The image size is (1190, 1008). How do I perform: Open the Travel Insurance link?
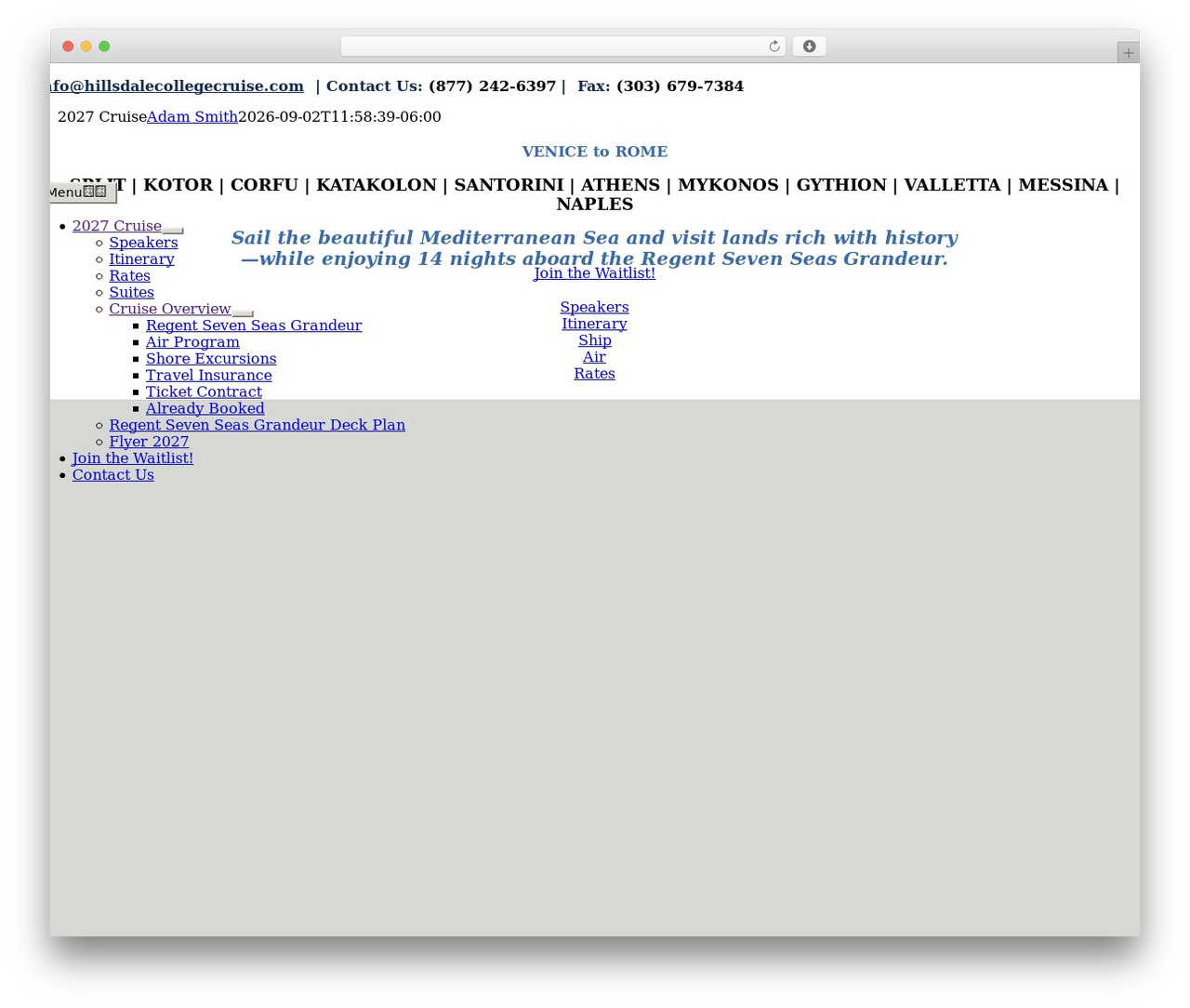tap(209, 376)
